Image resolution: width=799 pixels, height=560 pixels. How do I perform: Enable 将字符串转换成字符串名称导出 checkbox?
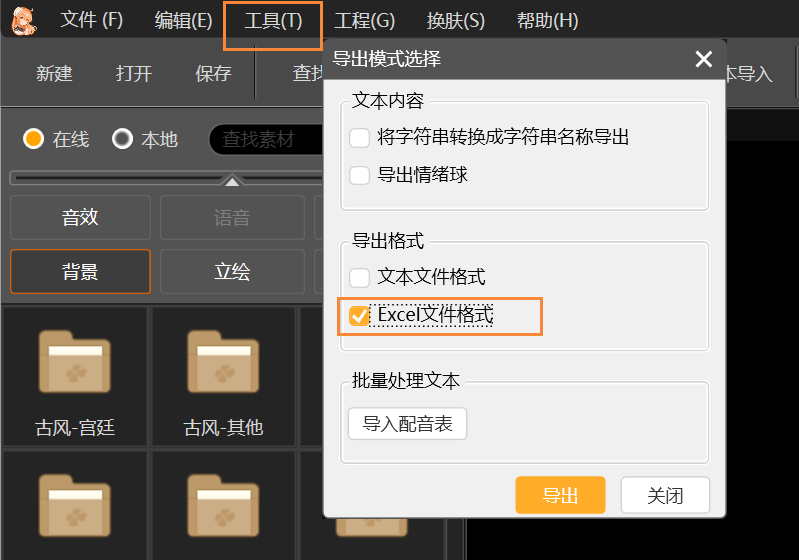[x=360, y=137]
